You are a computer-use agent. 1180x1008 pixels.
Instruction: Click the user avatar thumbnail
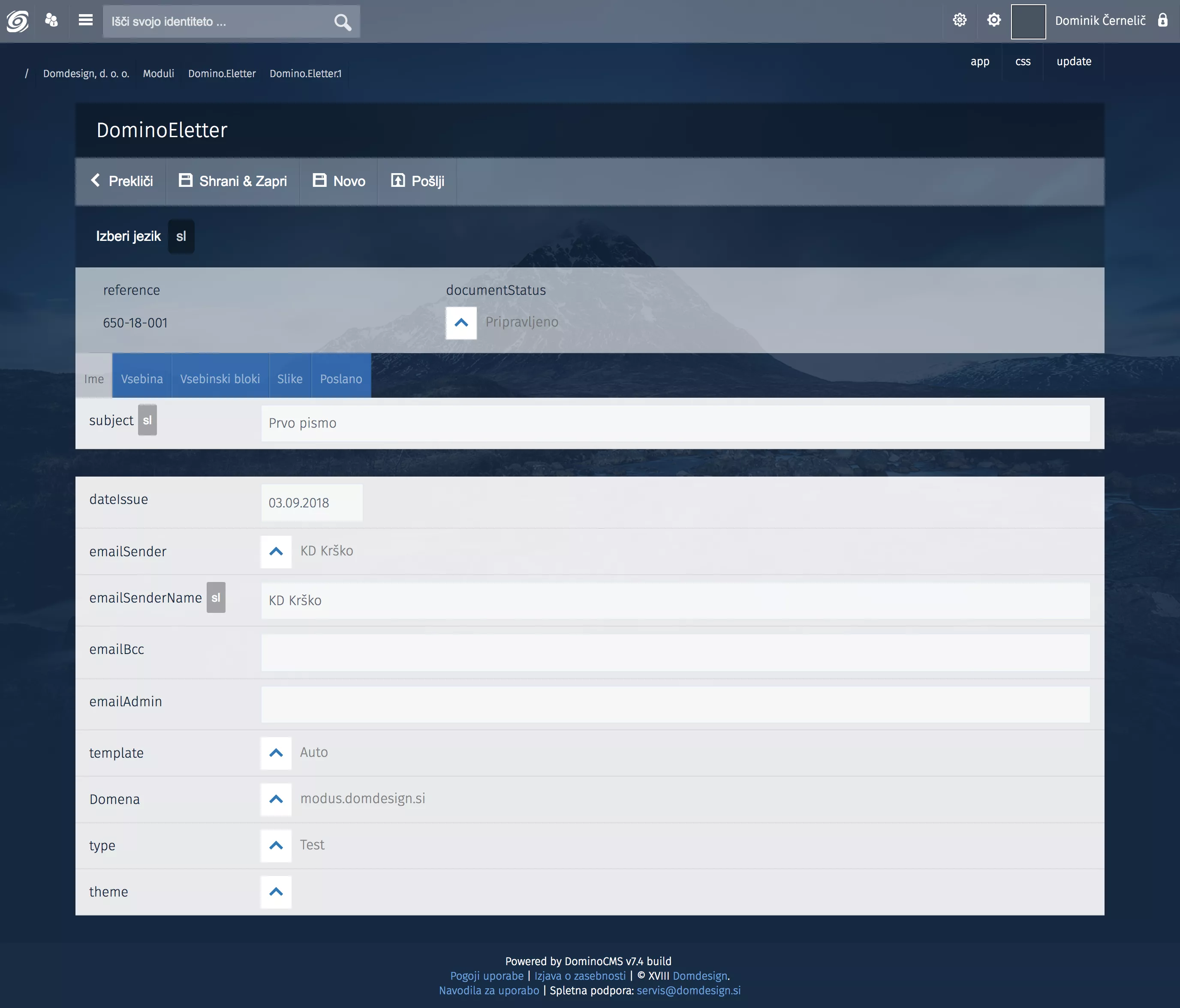(x=1028, y=21)
